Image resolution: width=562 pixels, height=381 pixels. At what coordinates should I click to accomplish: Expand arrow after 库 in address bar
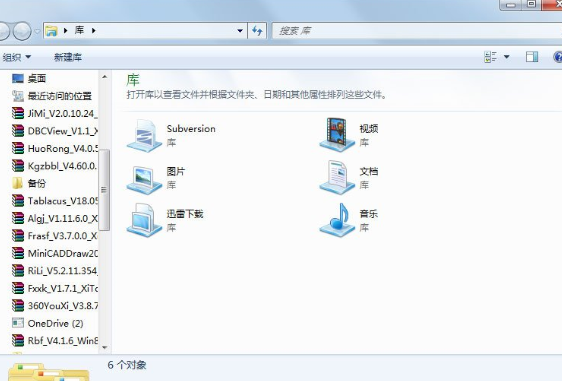(x=94, y=31)
